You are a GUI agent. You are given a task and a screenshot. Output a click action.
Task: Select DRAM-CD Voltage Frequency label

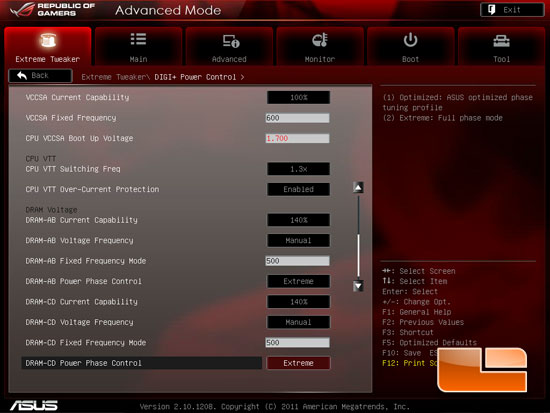point(79,322)
